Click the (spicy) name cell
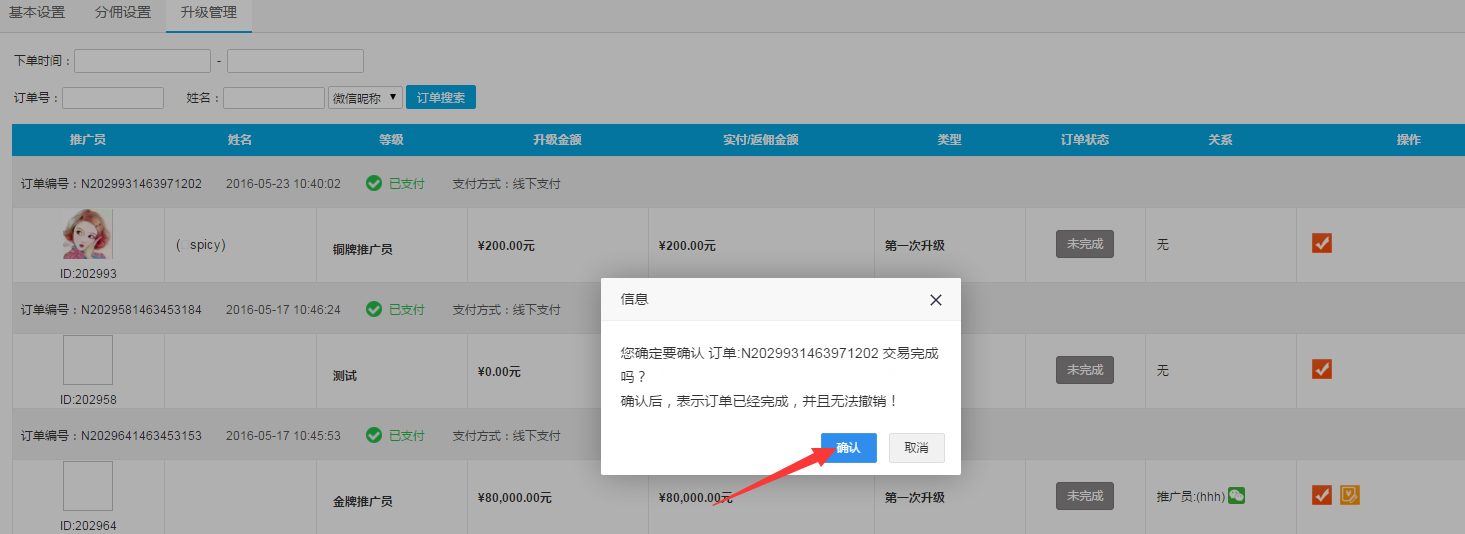The height and width of the screenshot is (534, 1465). [201, 244]
